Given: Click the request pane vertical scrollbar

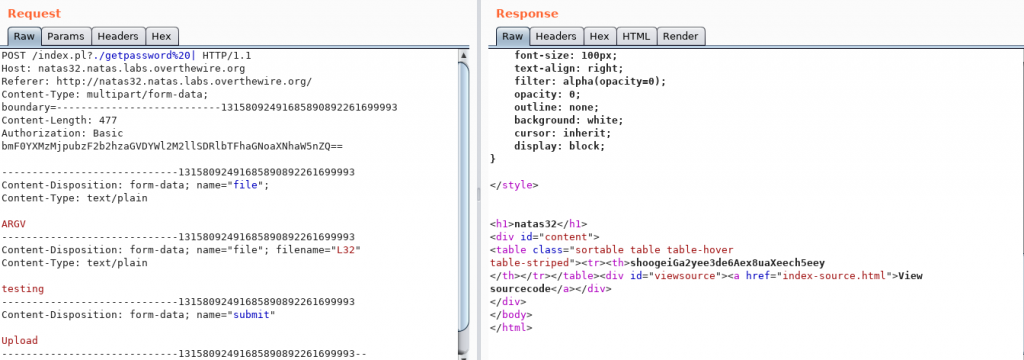Looking at the screenshot, I should point(463,203).
